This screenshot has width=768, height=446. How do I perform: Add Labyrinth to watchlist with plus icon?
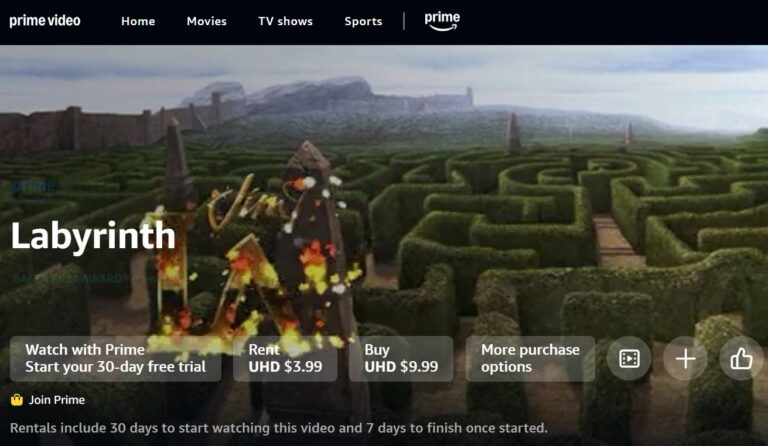pyautogui.click(x=685, y=358)
